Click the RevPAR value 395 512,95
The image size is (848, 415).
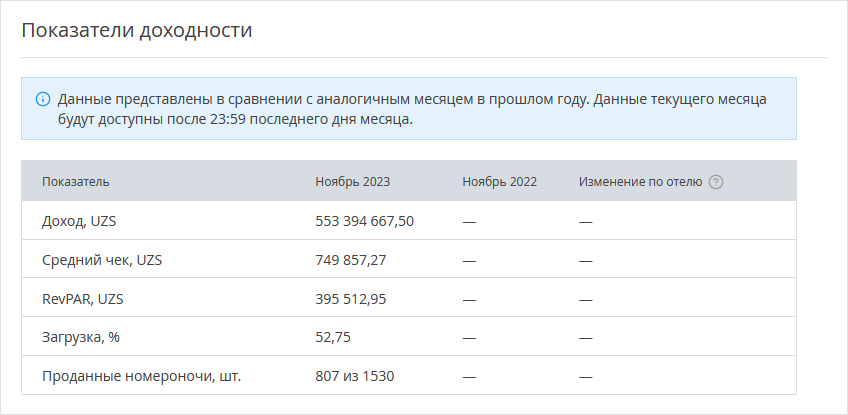(x=351, y=299)
